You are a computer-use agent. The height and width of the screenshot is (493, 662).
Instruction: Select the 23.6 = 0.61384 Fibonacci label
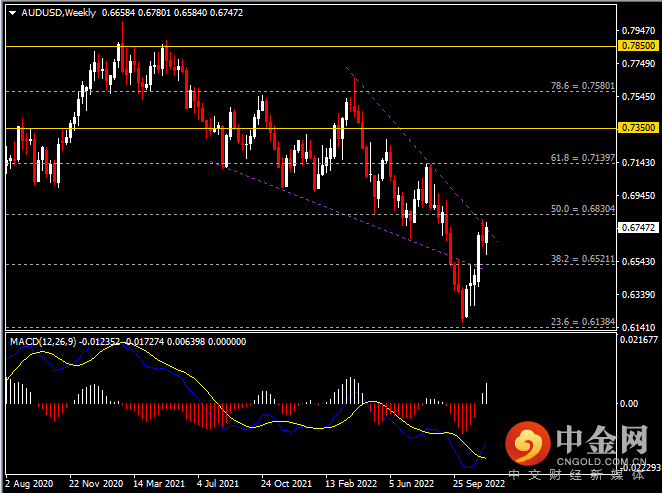coord(579,322)
